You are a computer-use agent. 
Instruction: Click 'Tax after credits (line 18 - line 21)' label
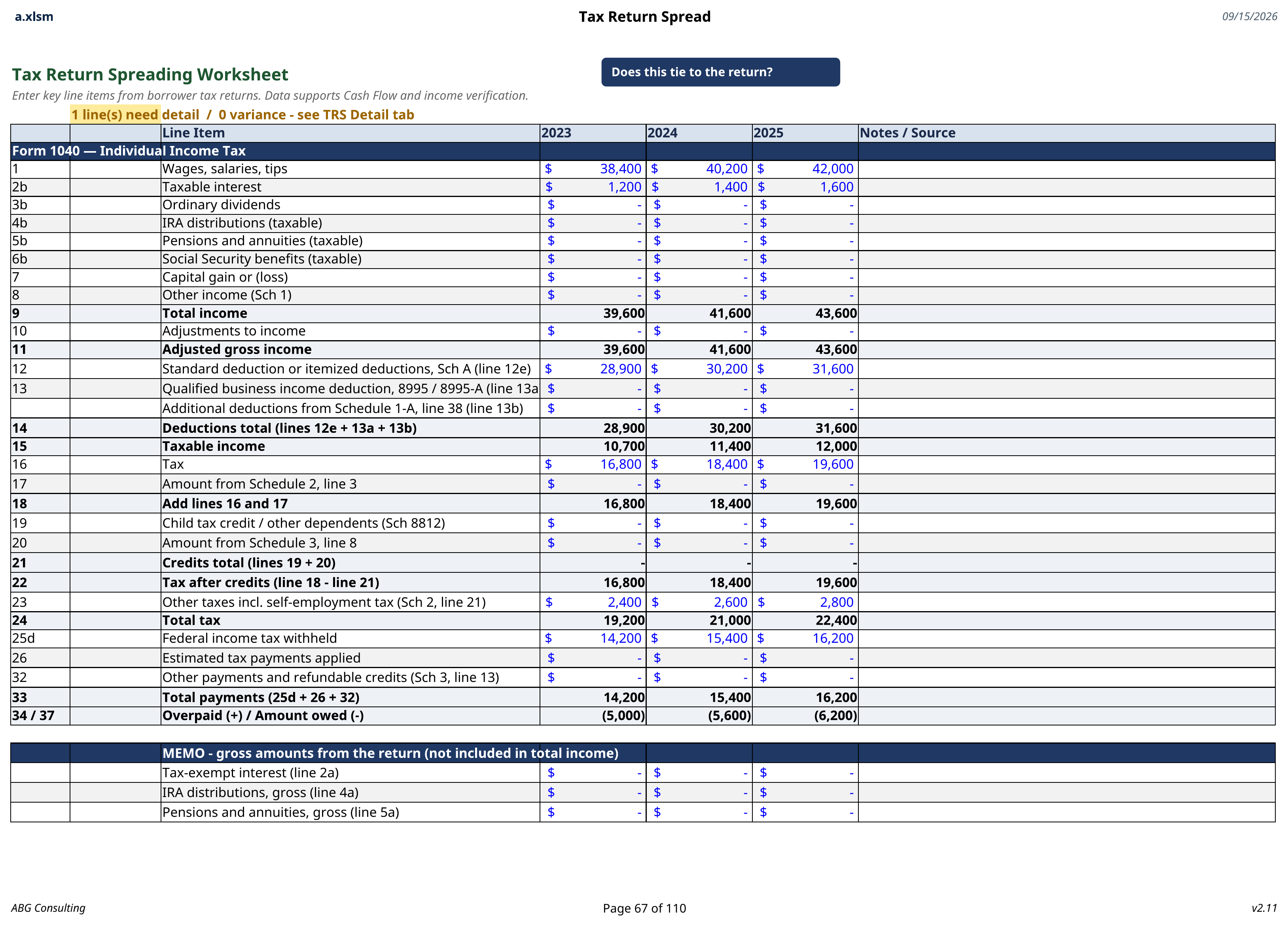pyautogui.click(x=271, y=583)
